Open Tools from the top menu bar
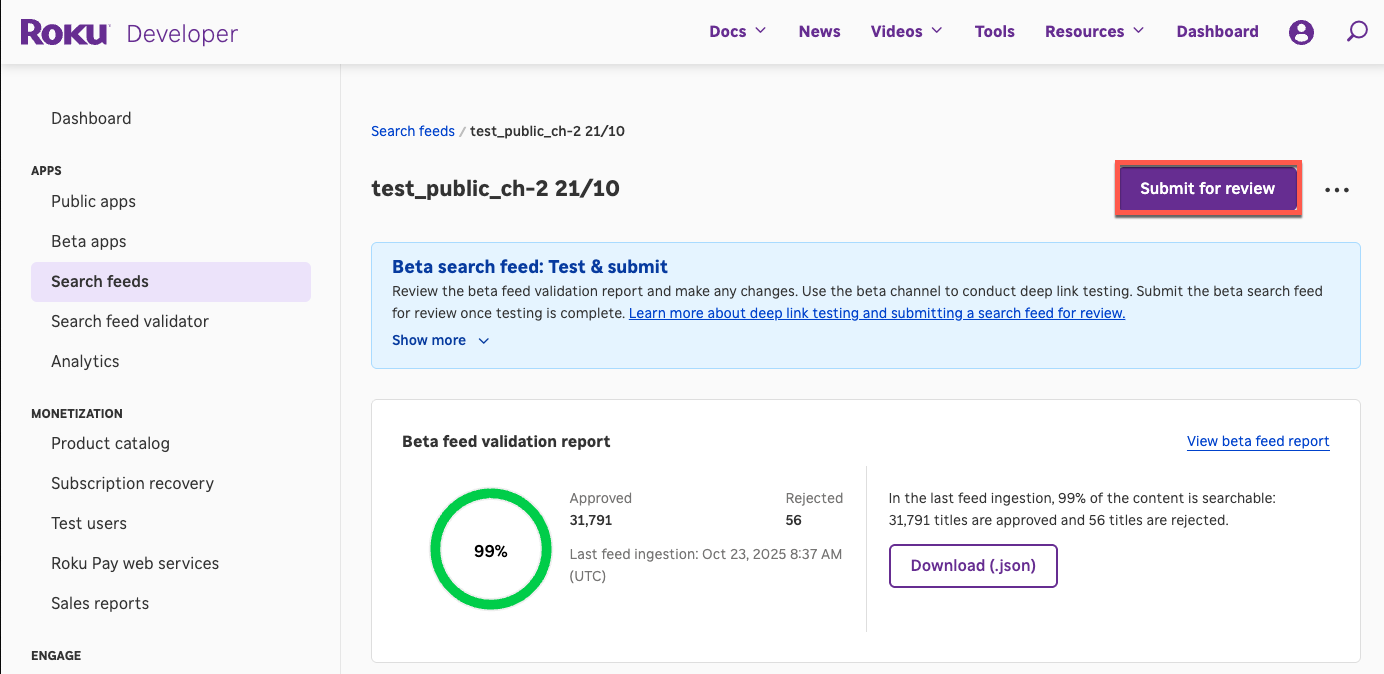 coord(995,31)
